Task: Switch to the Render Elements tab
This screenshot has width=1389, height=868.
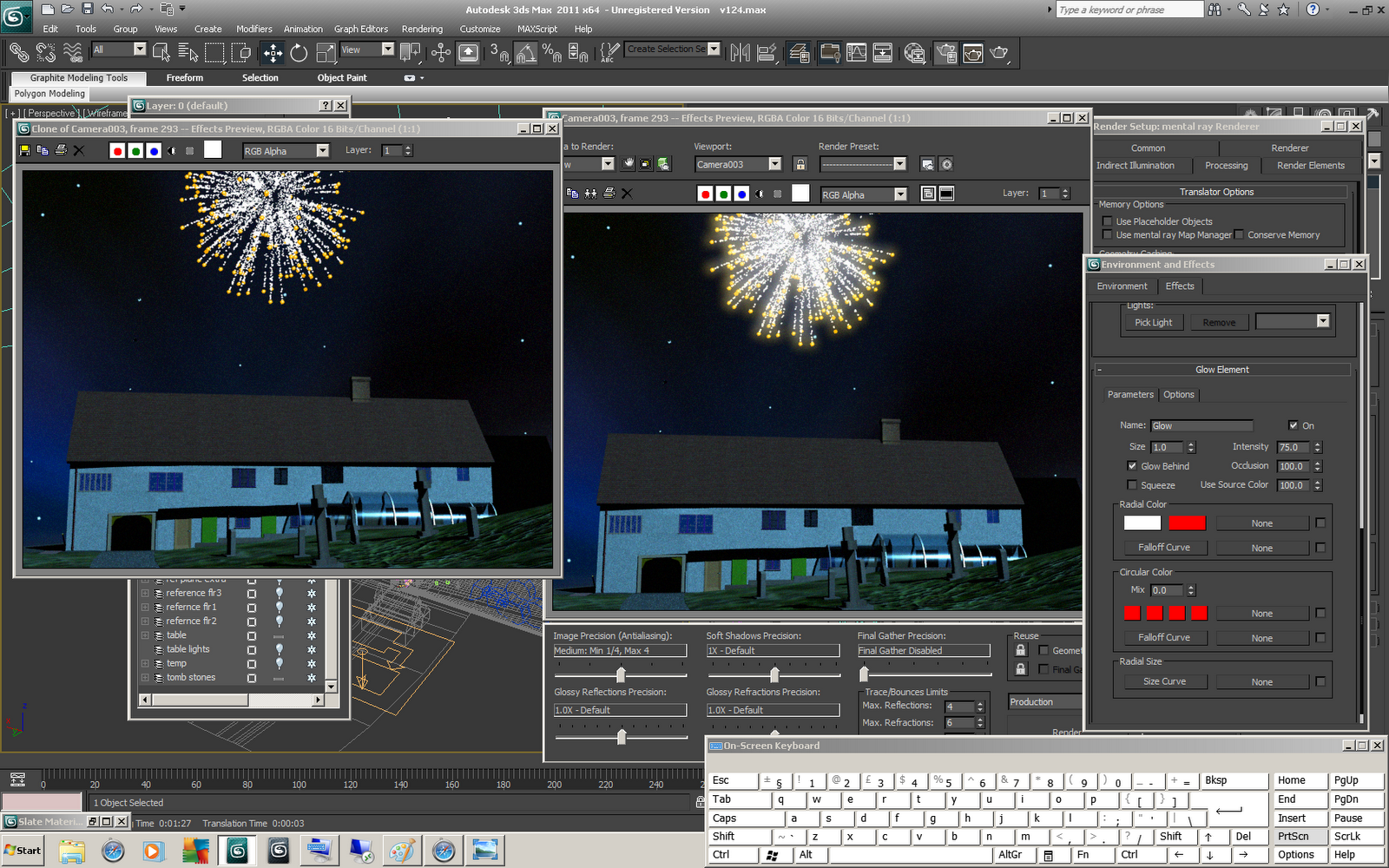Action: (1310, 166)
